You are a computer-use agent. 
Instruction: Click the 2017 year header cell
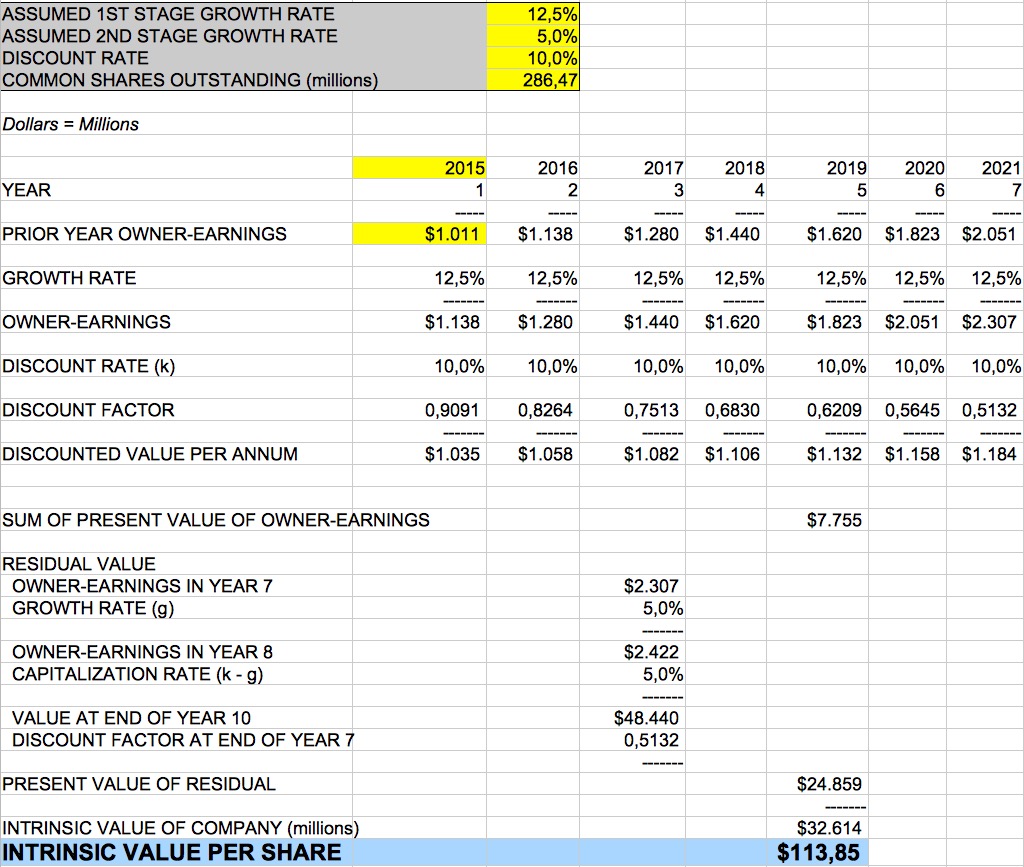tap(632, 168)
